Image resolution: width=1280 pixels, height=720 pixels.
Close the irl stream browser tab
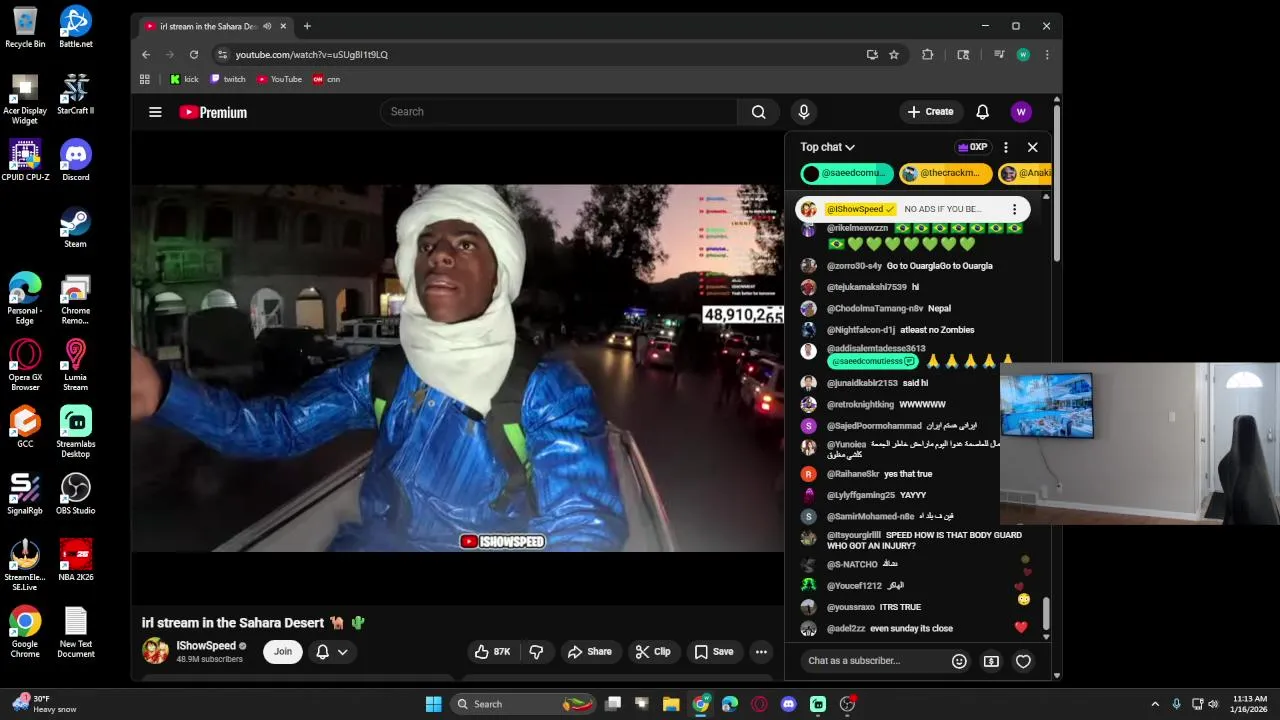283,26
